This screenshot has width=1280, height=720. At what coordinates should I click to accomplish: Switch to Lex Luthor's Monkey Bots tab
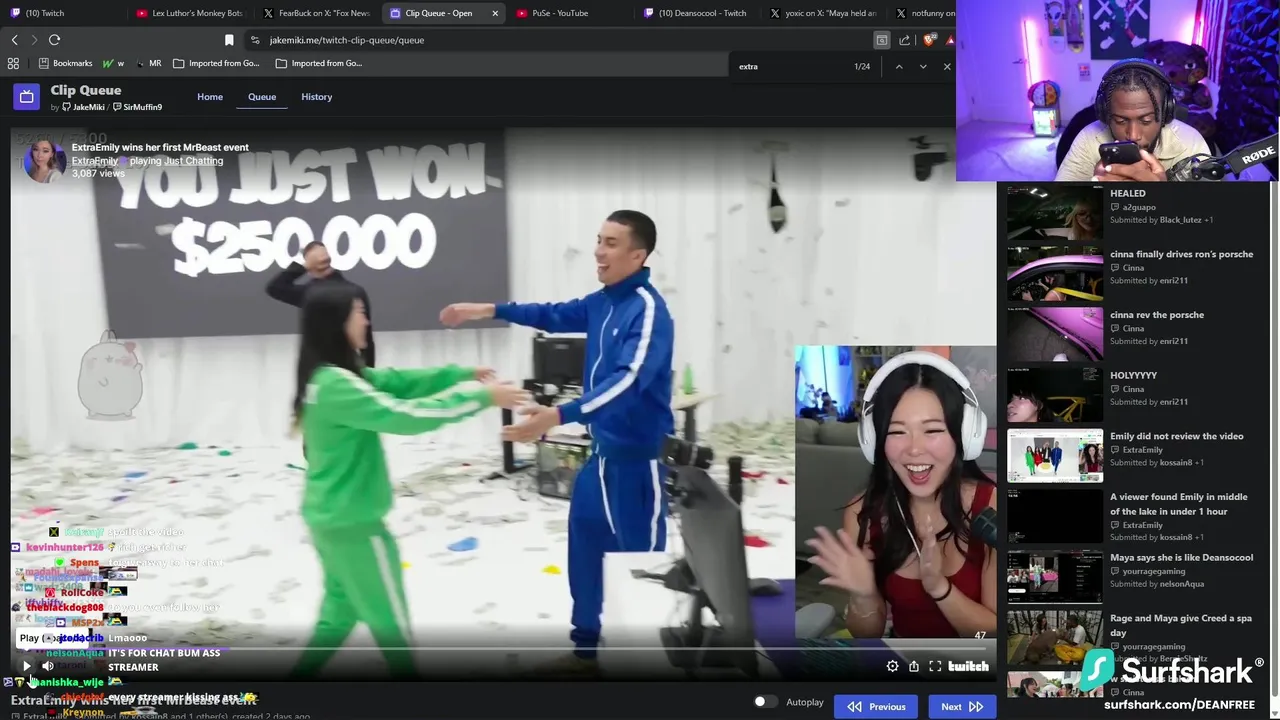click(190, 13)
